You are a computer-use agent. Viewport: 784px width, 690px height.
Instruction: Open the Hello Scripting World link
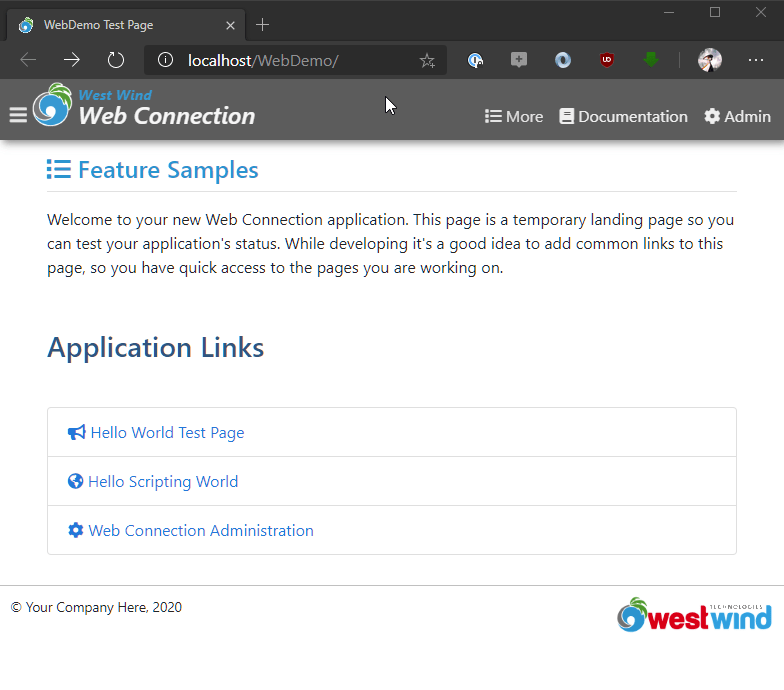pyautogui.click(x=162, y=481)
